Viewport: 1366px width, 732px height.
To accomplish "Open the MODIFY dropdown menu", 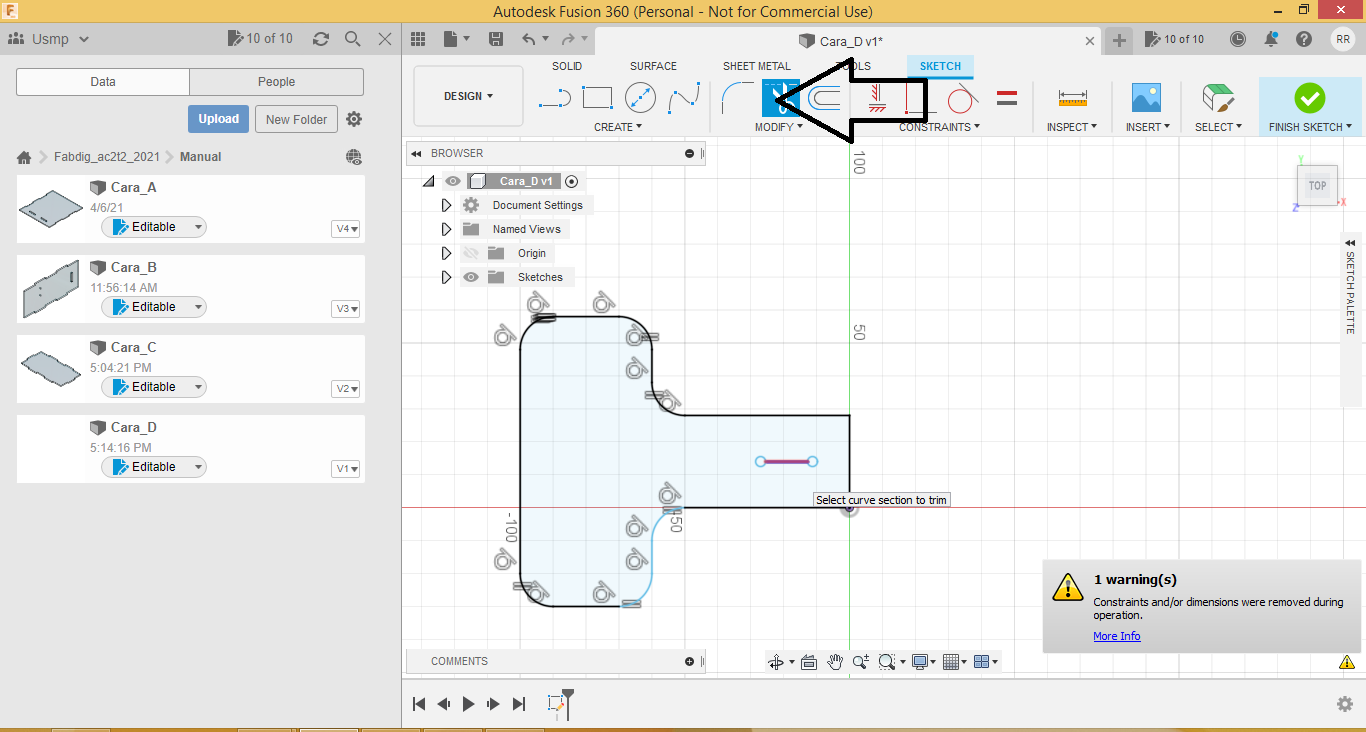I will click(778, 127).
